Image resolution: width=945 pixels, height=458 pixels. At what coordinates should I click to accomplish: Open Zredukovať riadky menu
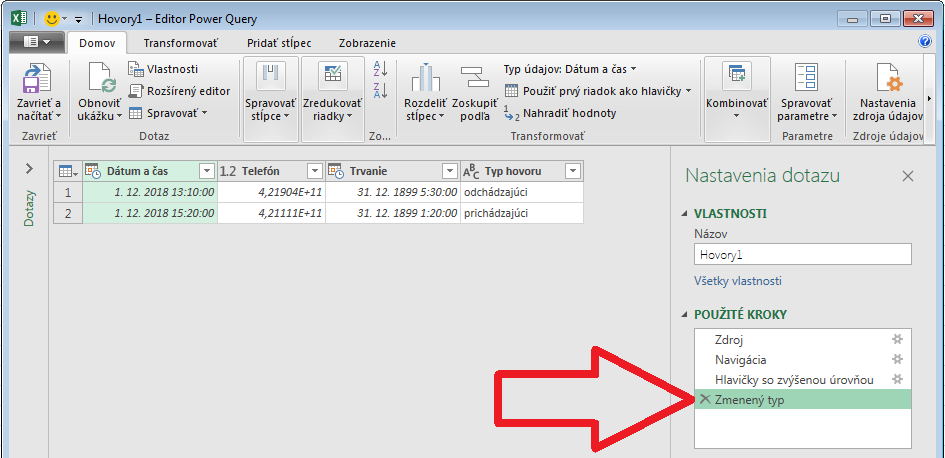pos(333,99)
